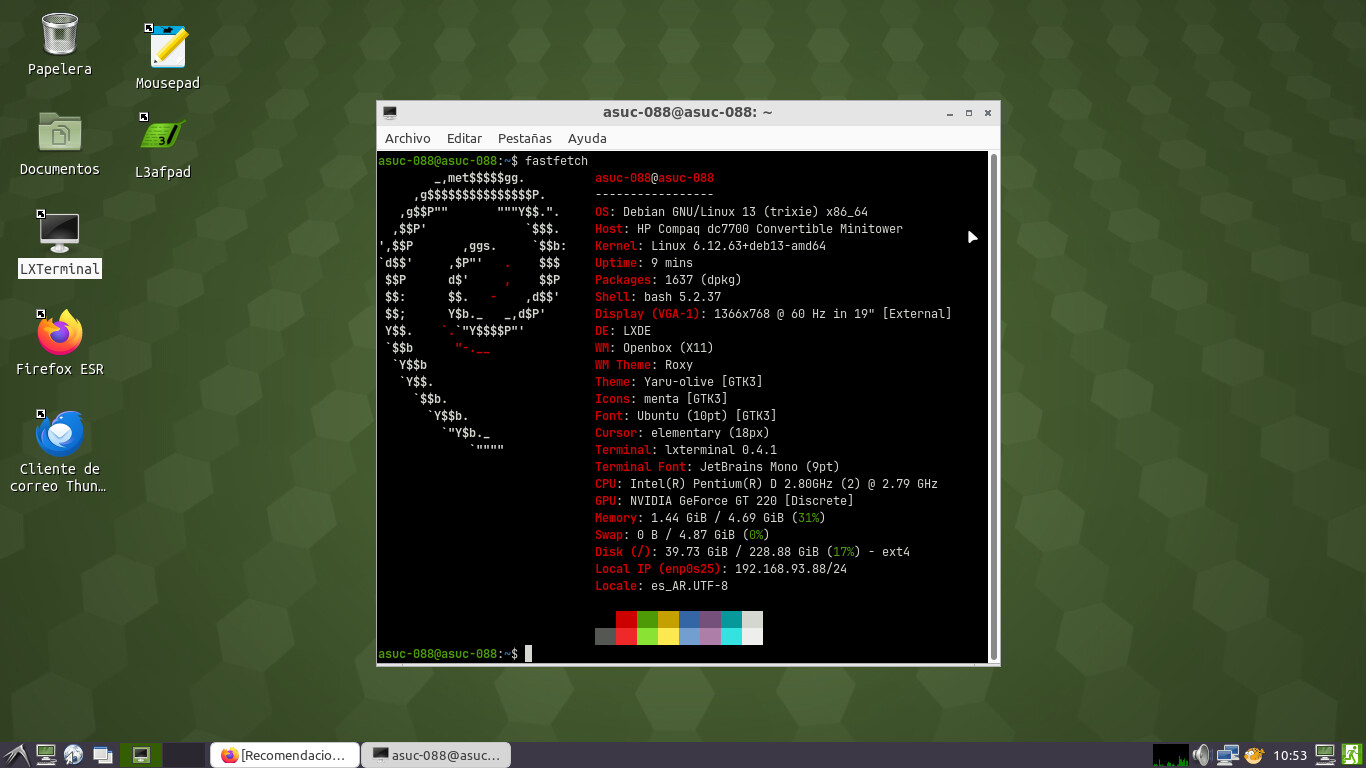
Task: Open the LXDE start menu button
Action: [x=15, y=755]
